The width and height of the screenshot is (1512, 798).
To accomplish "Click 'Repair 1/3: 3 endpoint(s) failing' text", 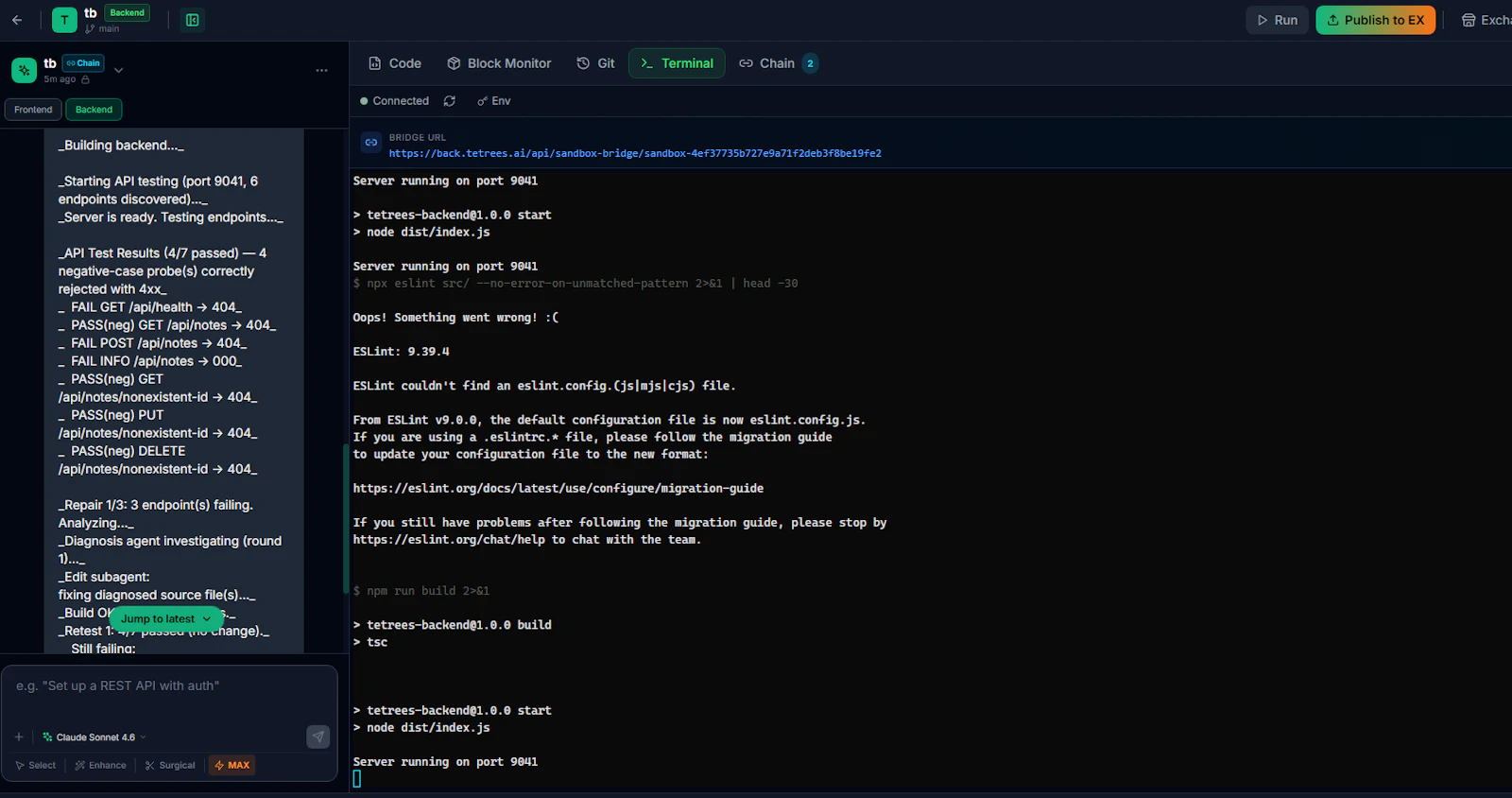I will (156, 505).
